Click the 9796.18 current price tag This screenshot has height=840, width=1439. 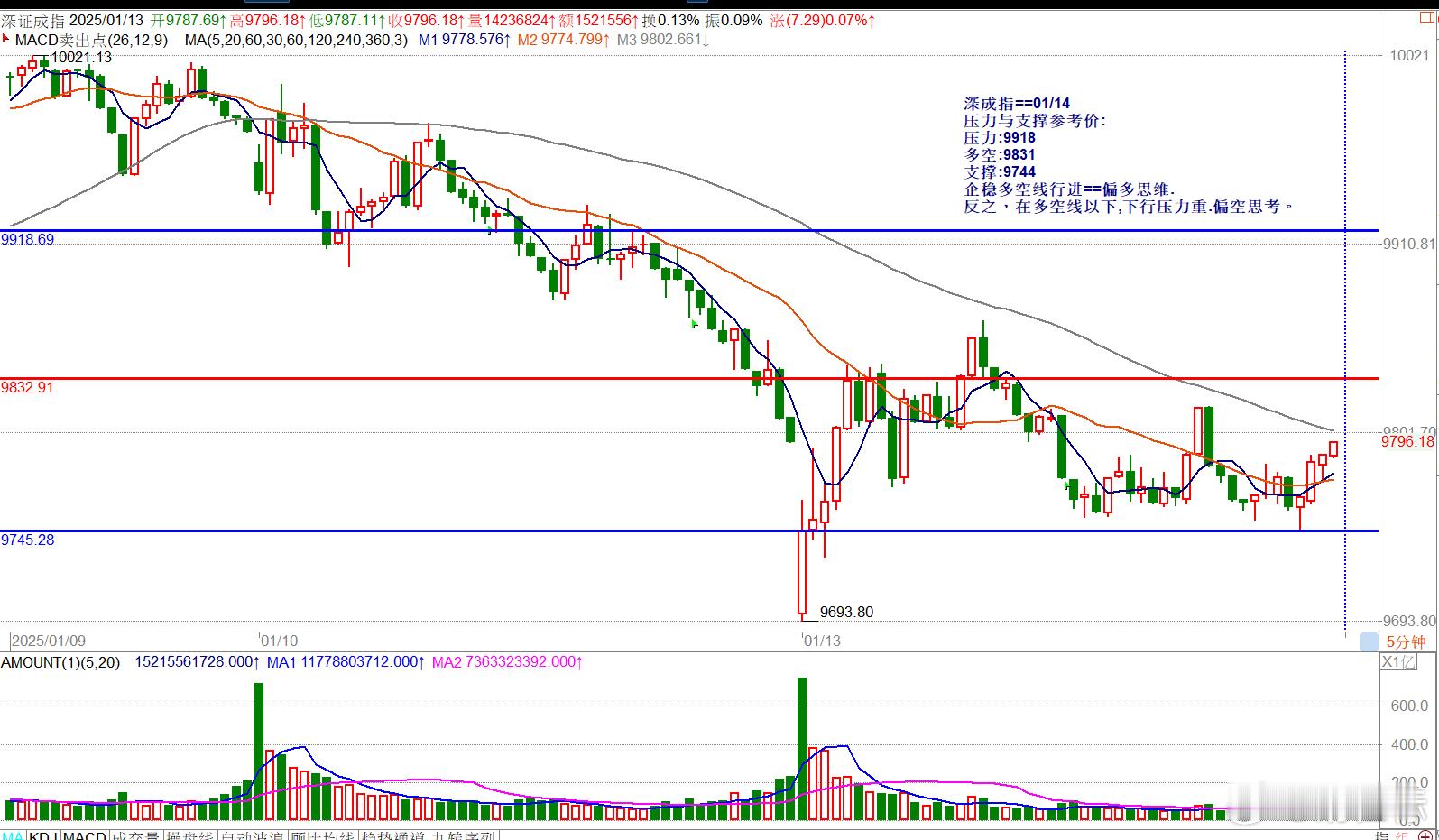(x=1408, y=441)
